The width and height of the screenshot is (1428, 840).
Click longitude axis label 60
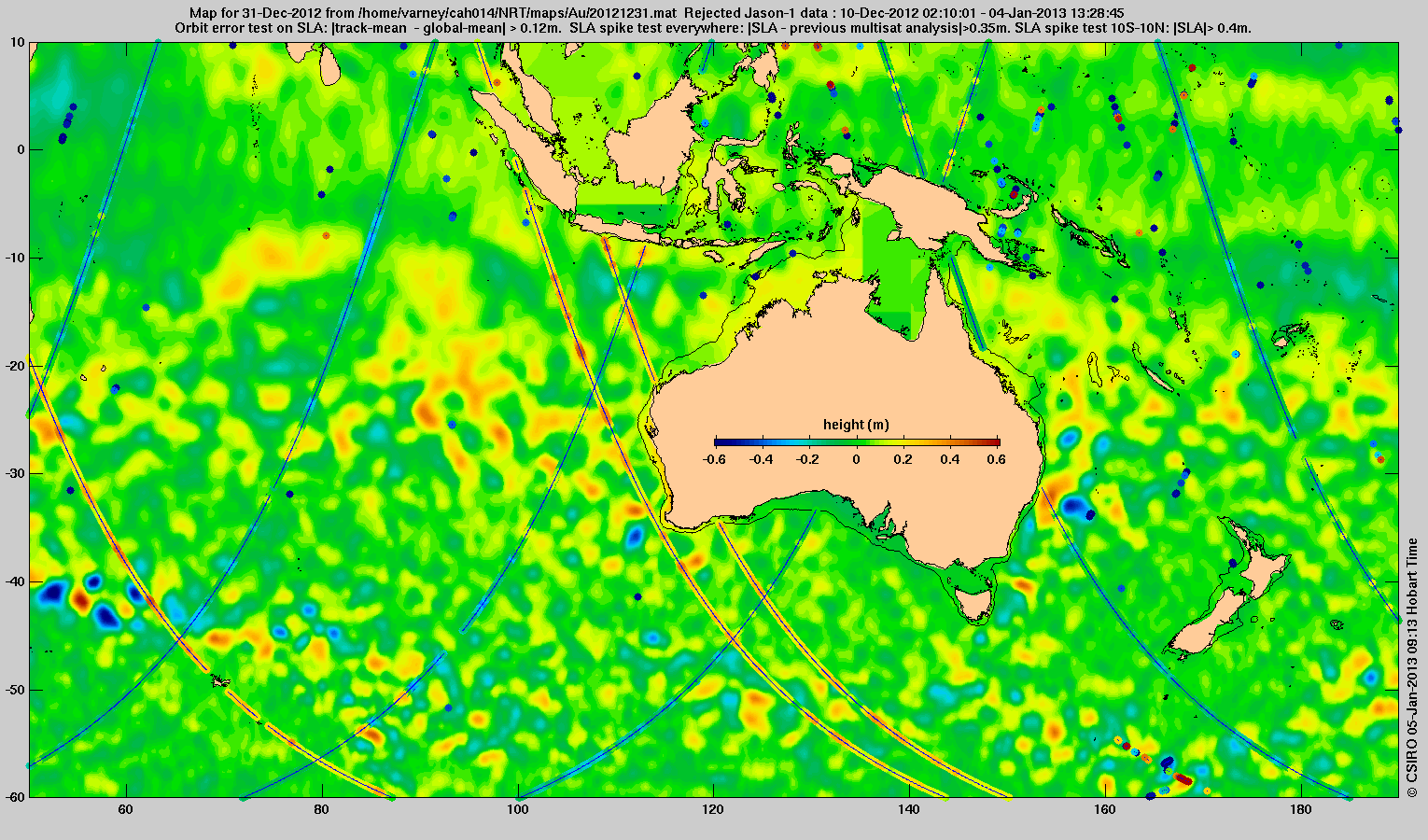(x=126, y=809)
